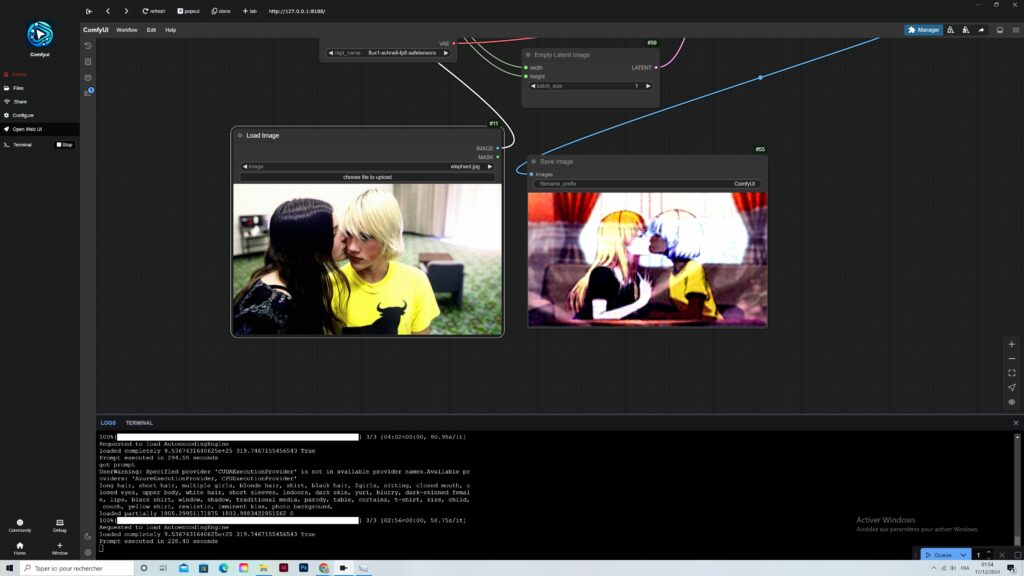Image resolution: width=1024 pixels, height=576 pixels.
Task: Click choose file to upload button
Action: click(367, 177)
